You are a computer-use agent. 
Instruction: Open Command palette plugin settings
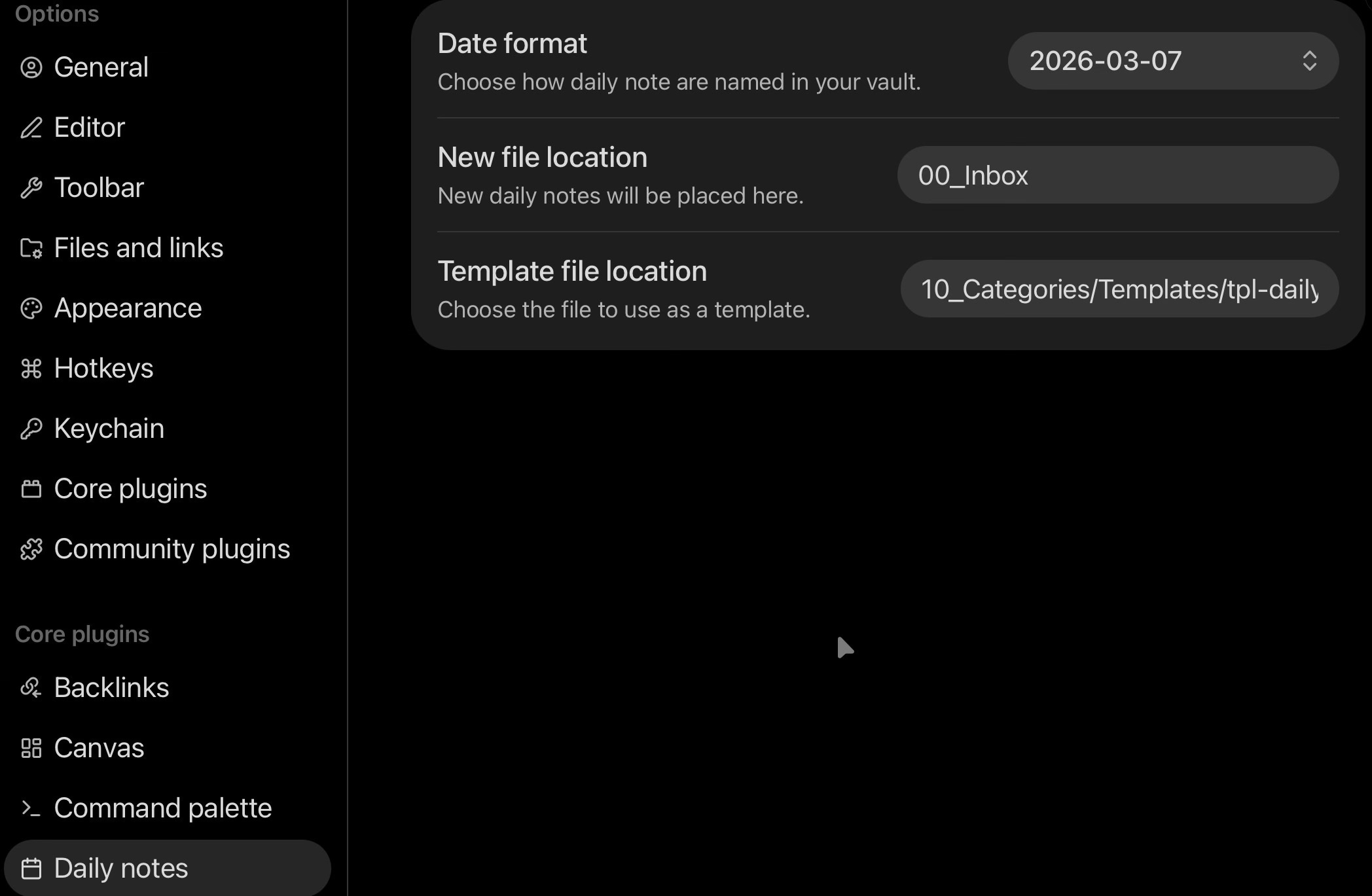[x=162, y=808]
